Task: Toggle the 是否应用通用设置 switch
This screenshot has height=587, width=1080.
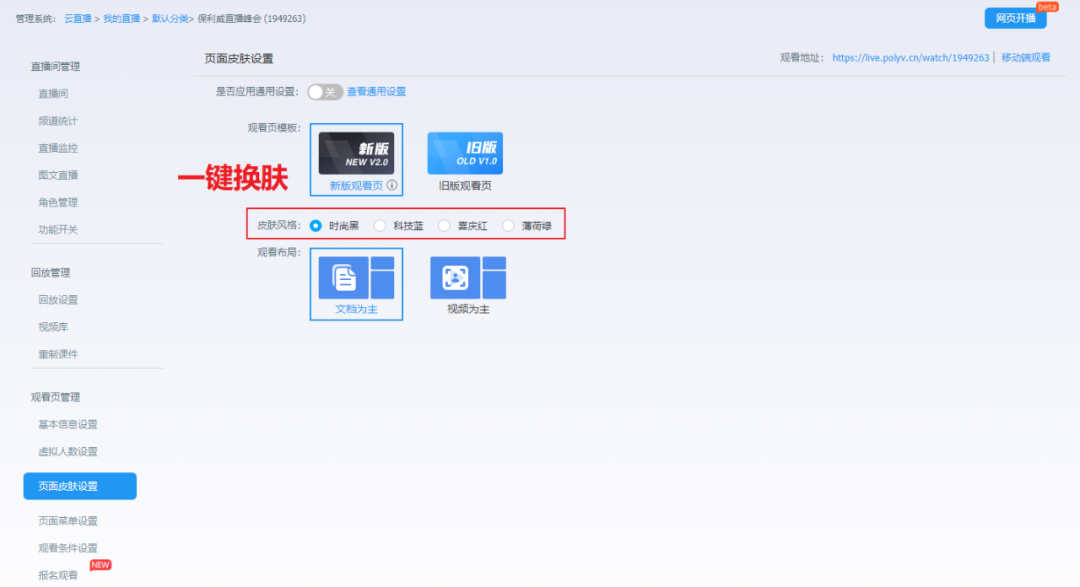Action: (x=324, y=92)
